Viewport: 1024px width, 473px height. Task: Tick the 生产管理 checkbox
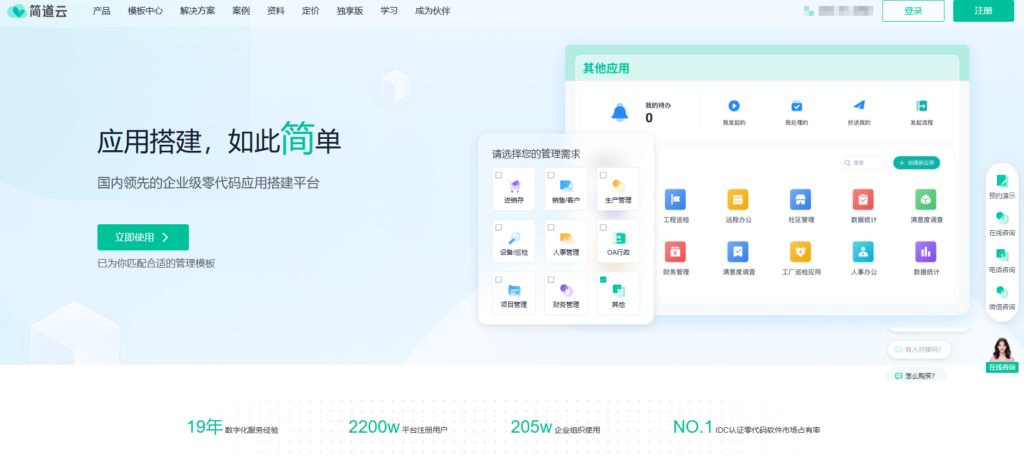(x=603, y=175)
